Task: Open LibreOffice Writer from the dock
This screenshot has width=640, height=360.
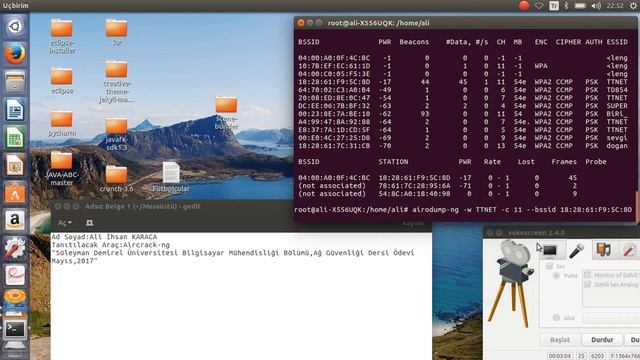Action: point(15,109)
